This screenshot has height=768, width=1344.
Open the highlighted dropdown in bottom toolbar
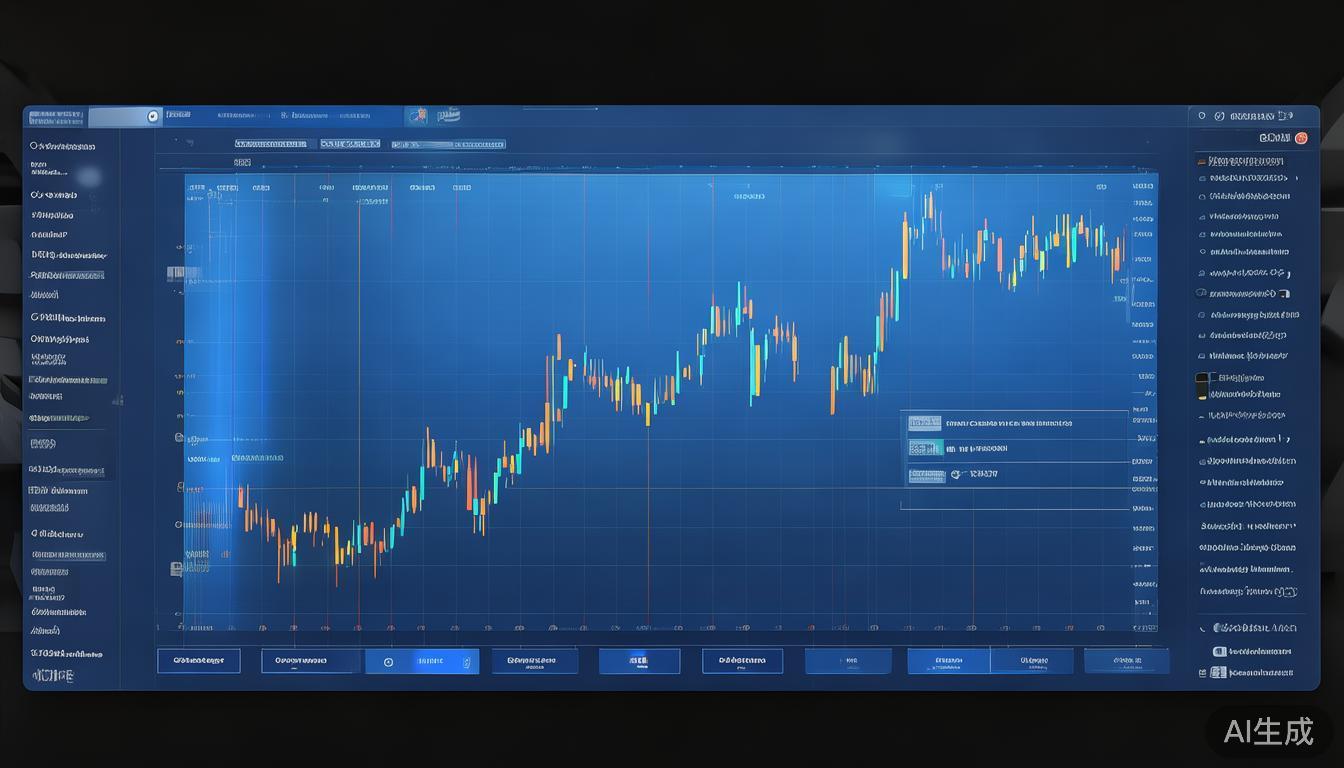pos(421,661)
